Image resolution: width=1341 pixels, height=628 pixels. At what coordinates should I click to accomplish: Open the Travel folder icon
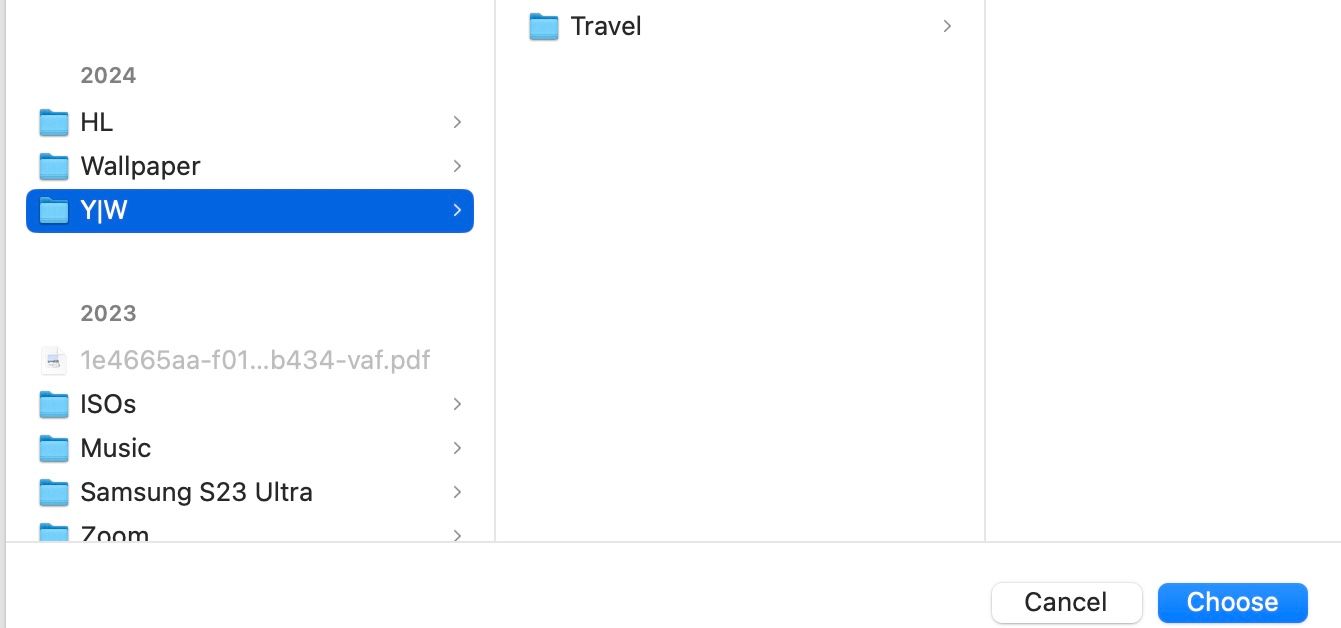pyautogui.click(x=542, y=26)
